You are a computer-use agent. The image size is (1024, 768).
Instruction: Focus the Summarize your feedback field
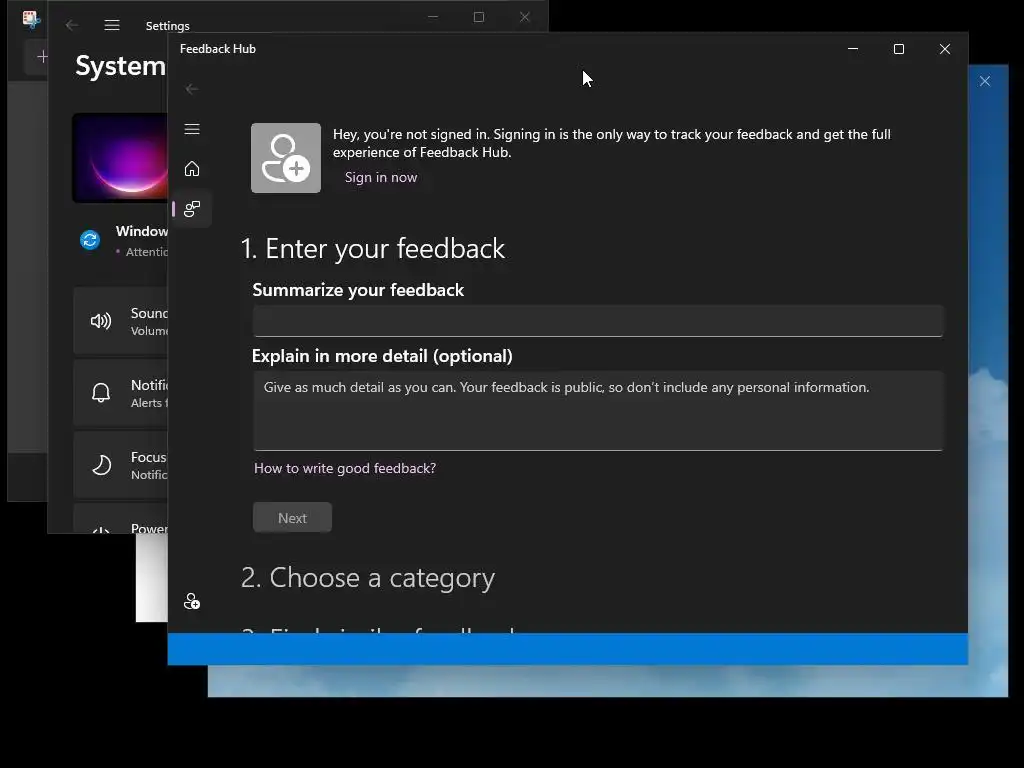(x=598, y=321)
